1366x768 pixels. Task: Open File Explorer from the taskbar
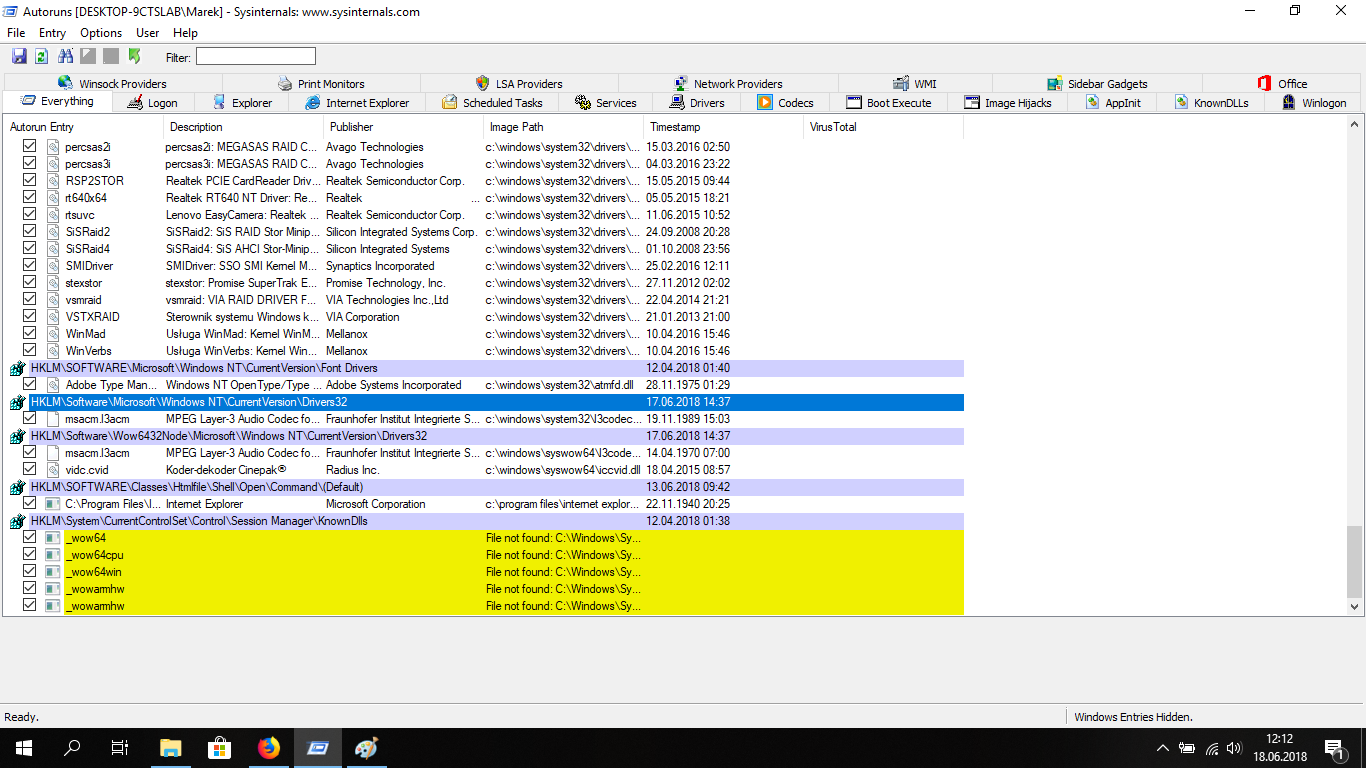[171, 748]
